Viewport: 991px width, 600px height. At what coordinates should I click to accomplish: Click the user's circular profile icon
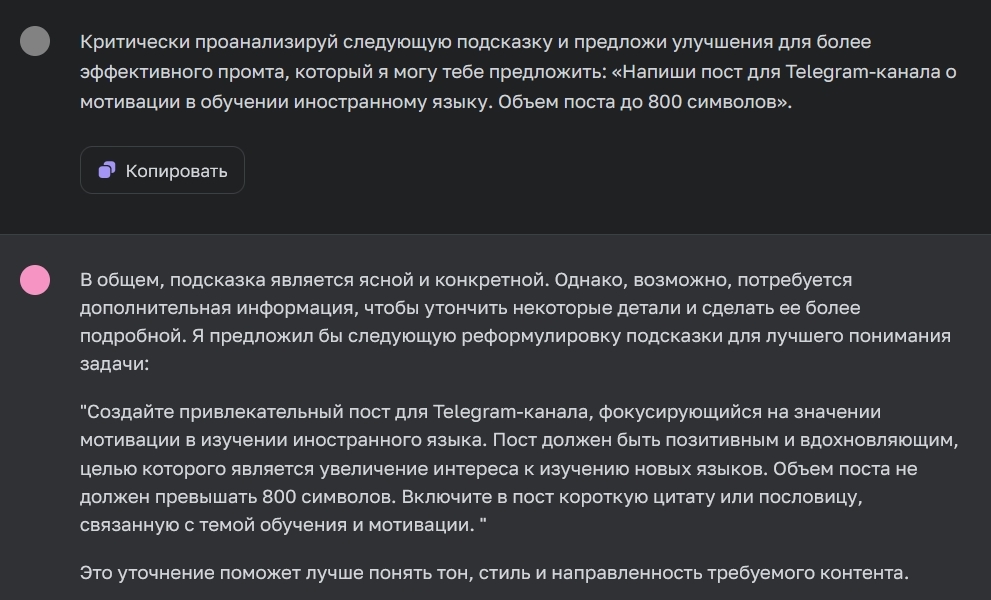pos(36,42)
